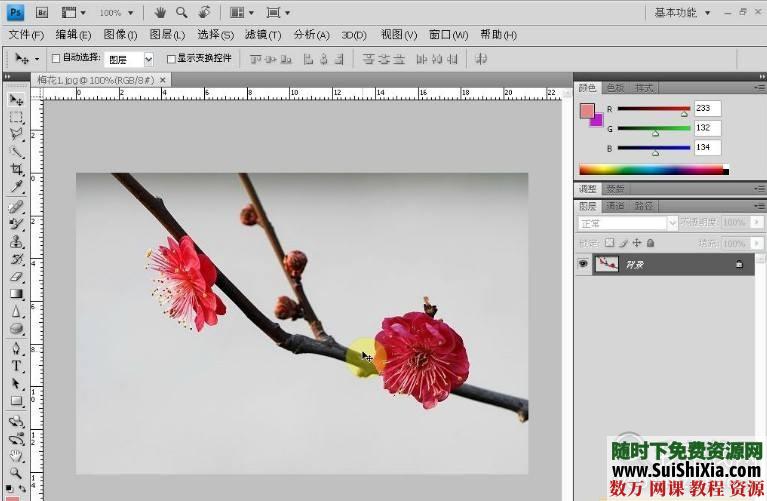This screenshot has width=767, height=501.
Task: Open the Layers panel options menu
Action: (759, 206)
